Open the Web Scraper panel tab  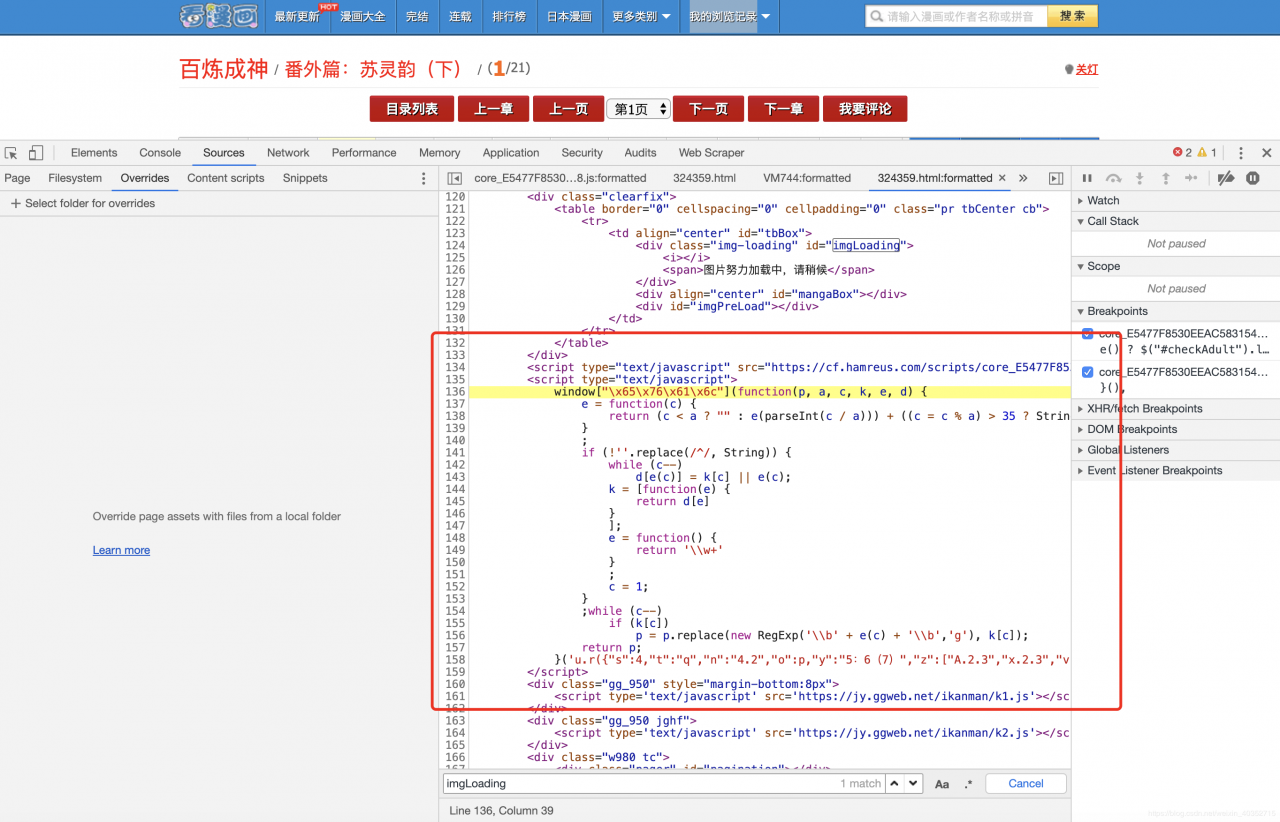(712, 153)
